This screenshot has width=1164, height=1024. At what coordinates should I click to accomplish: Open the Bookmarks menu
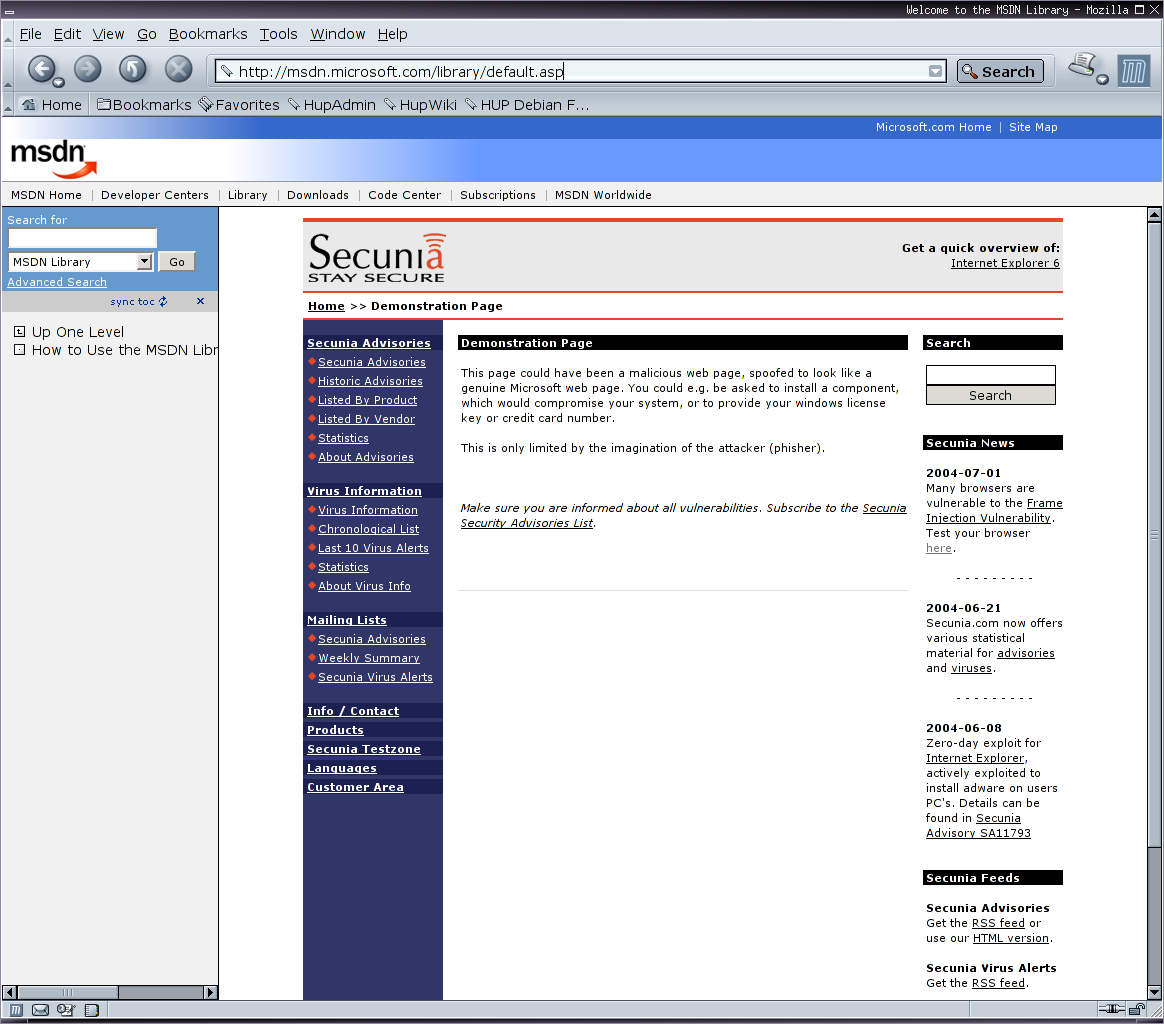[x=208, y=34]
